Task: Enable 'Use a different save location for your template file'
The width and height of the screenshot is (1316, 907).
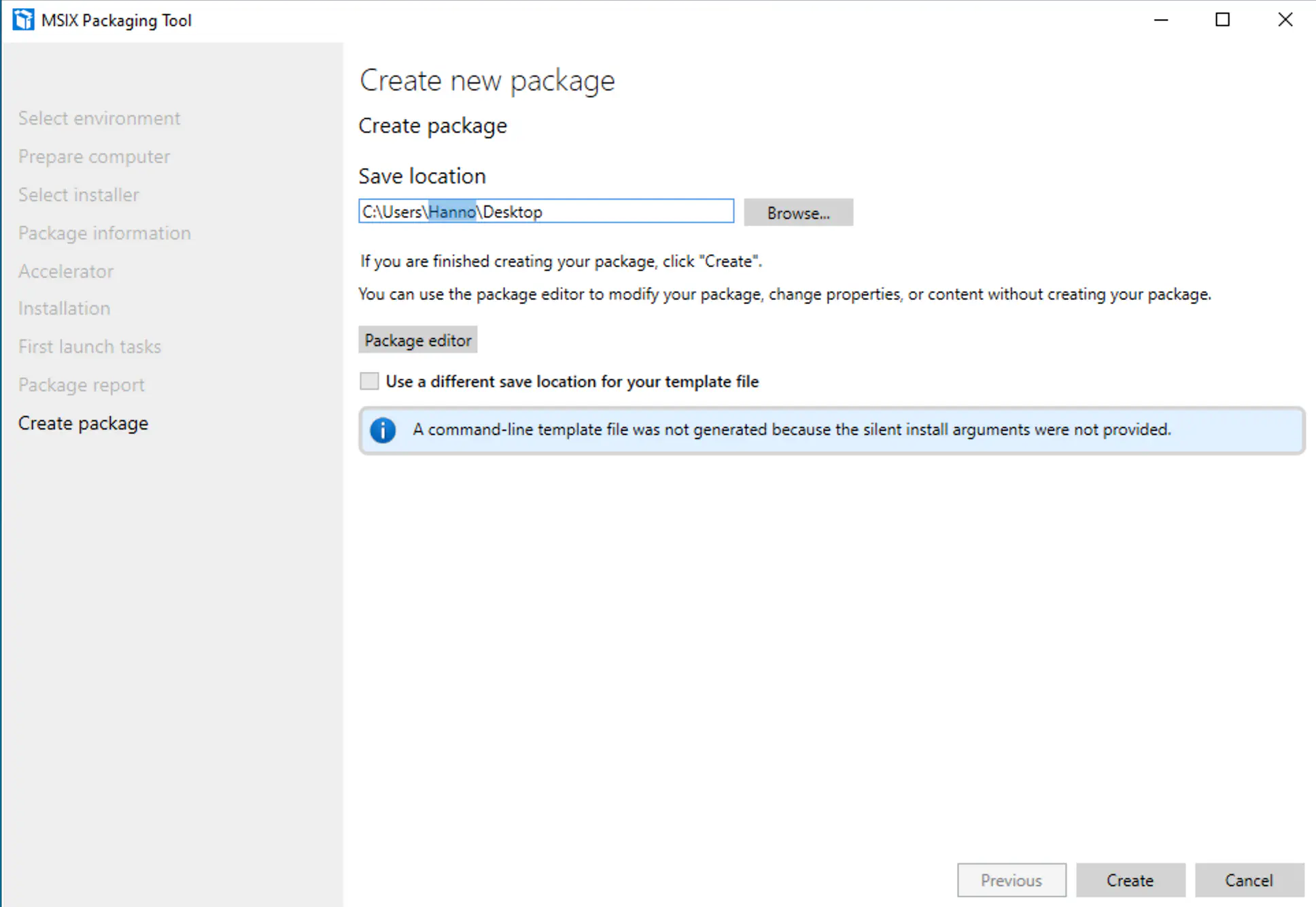Action: click(x=369, y=381)
